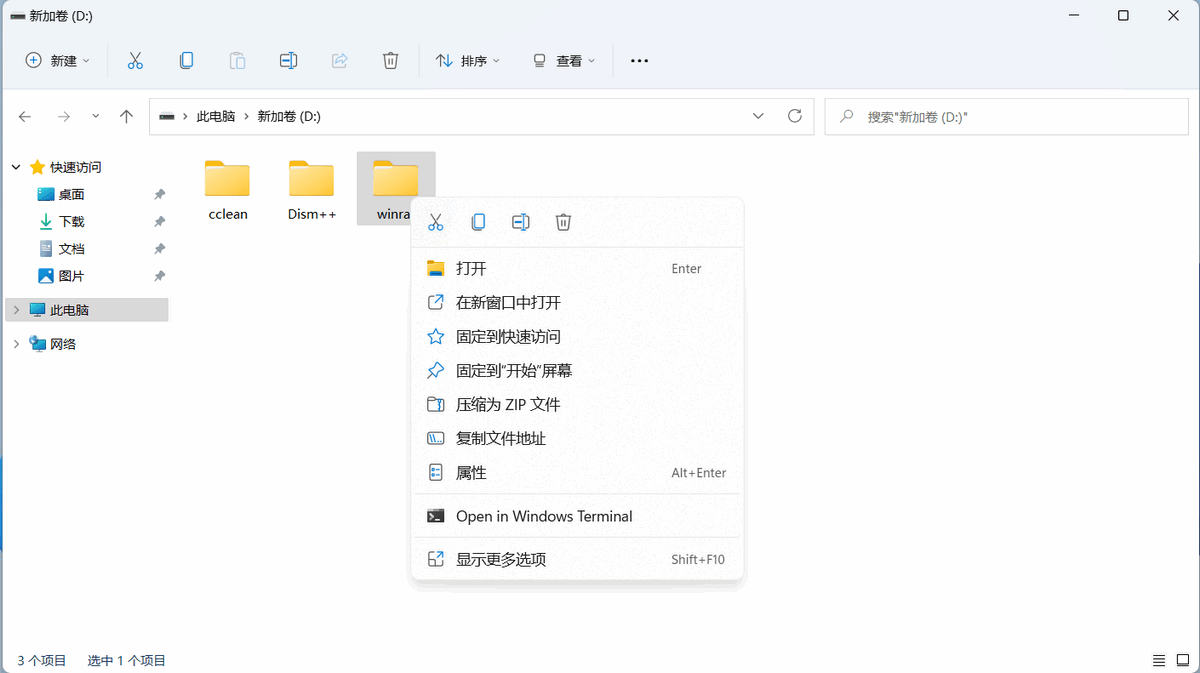Click 新加卷 (D:) breadcrumb in address bar
Image resolution: width=1200 pixels, height=673 pixels.
(289, 116)
